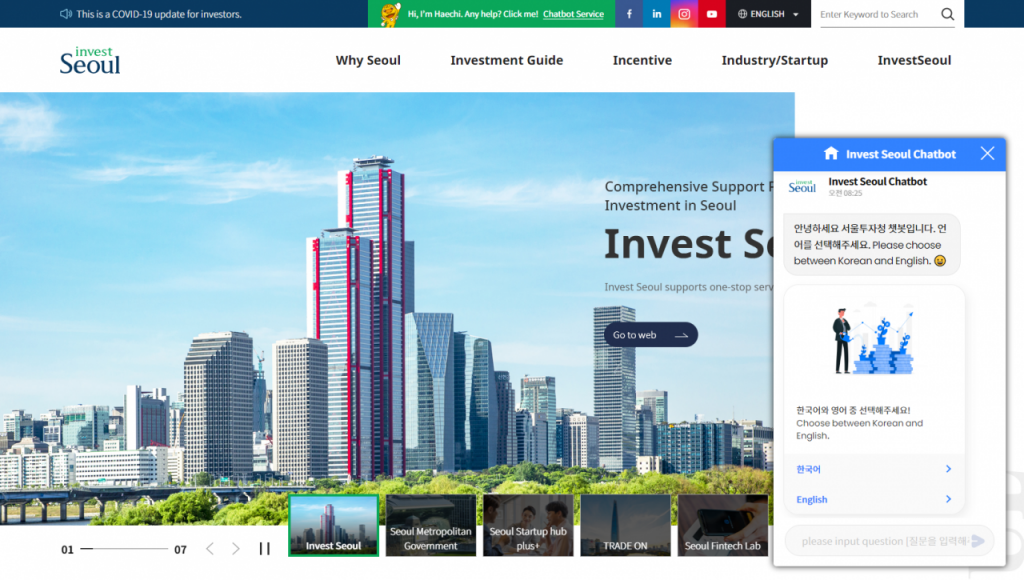Image resolution: width=1024 pixels, height=580 pixels.
Task: Open the Facebook social icon
Action: (x=629, y=14)
